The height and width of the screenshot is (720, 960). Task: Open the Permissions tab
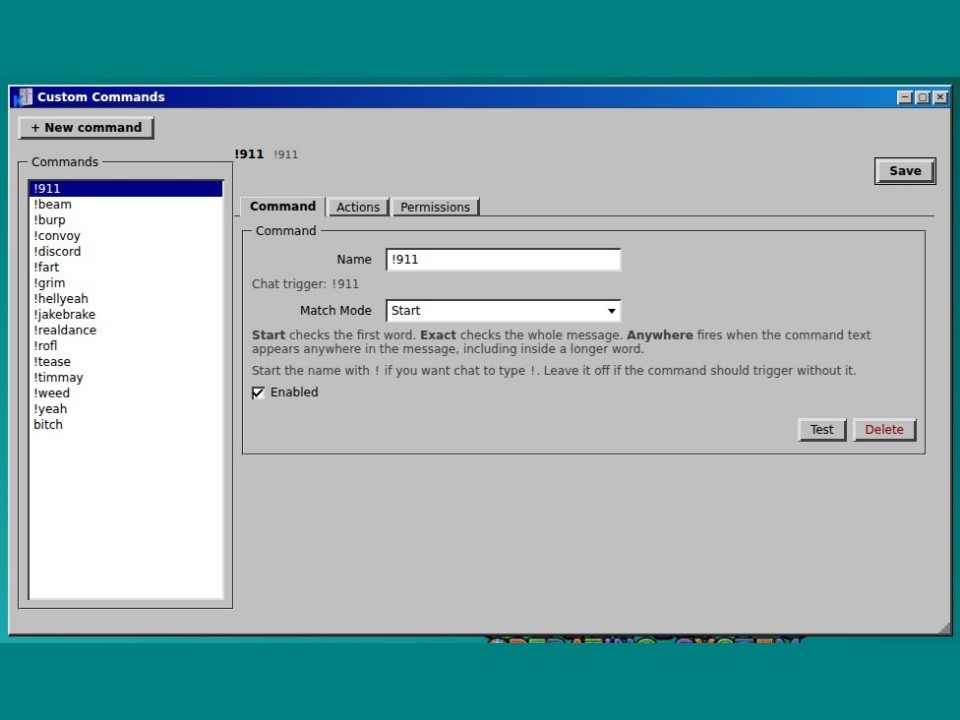click(435, 207)
